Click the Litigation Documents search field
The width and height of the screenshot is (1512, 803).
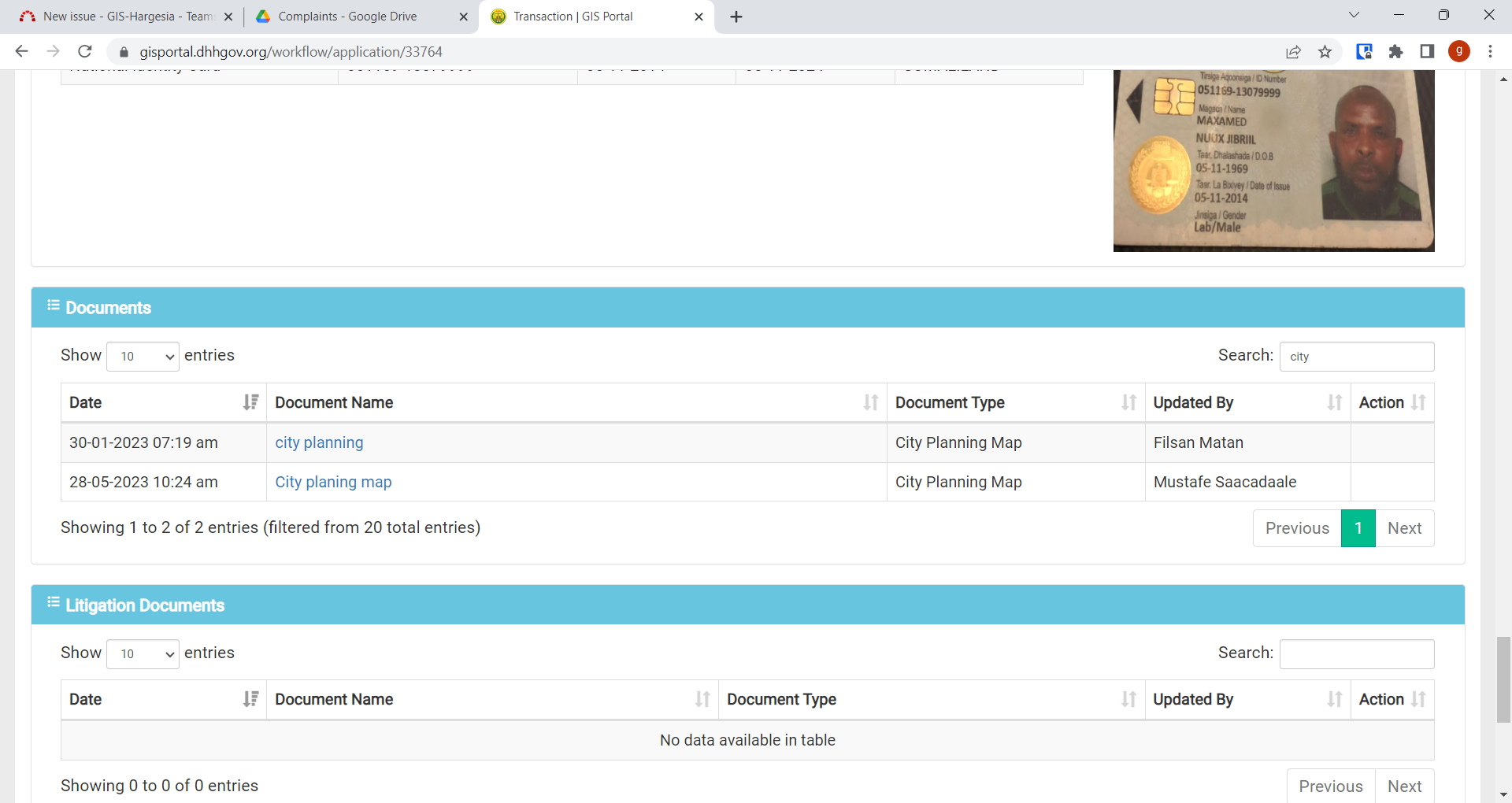tap(1357, 654)
